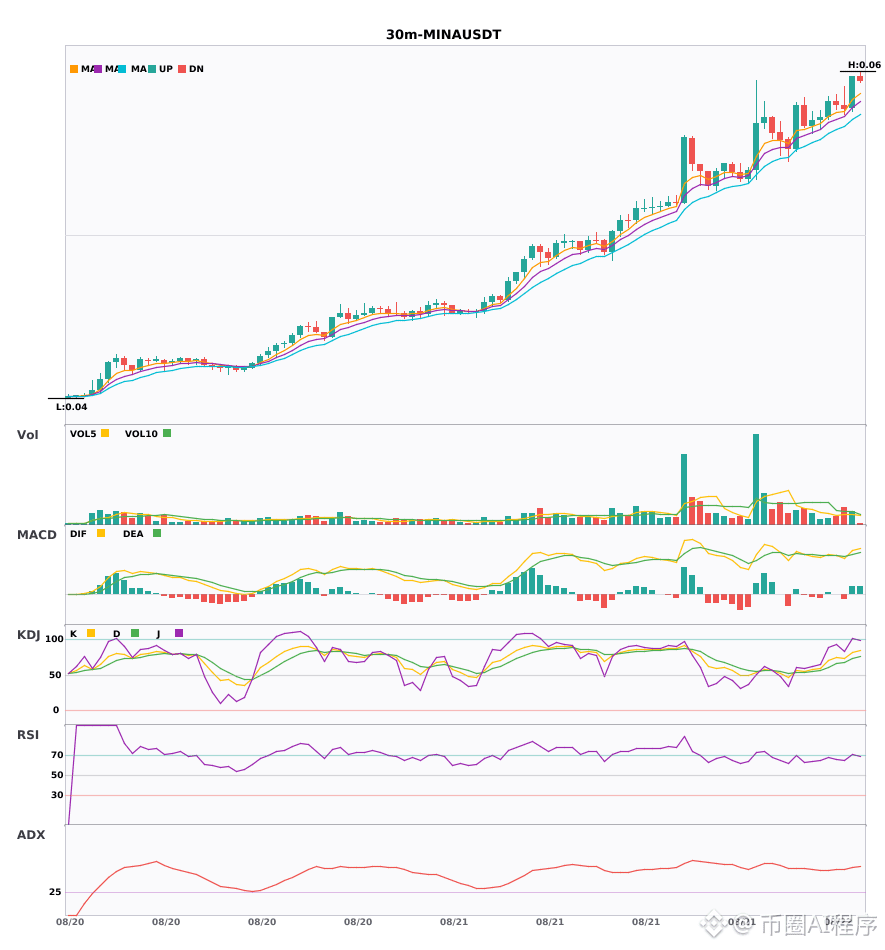The height and width of the screenshot is (950, 885).
Task: Click the RSI axis value 70
Action: coord(57,755)
